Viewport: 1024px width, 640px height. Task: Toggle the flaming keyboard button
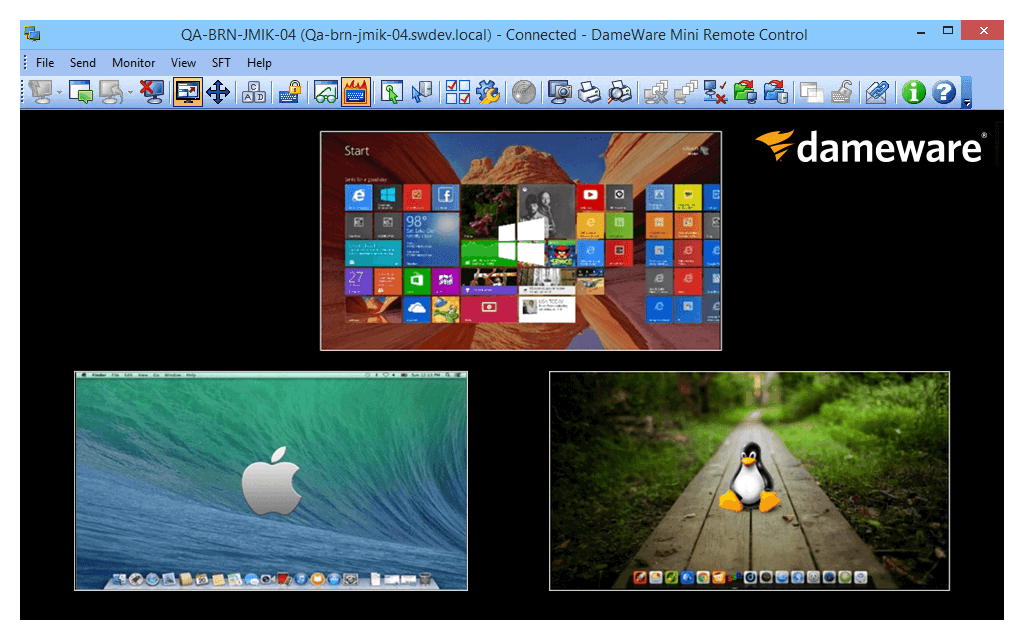[355, 92]
